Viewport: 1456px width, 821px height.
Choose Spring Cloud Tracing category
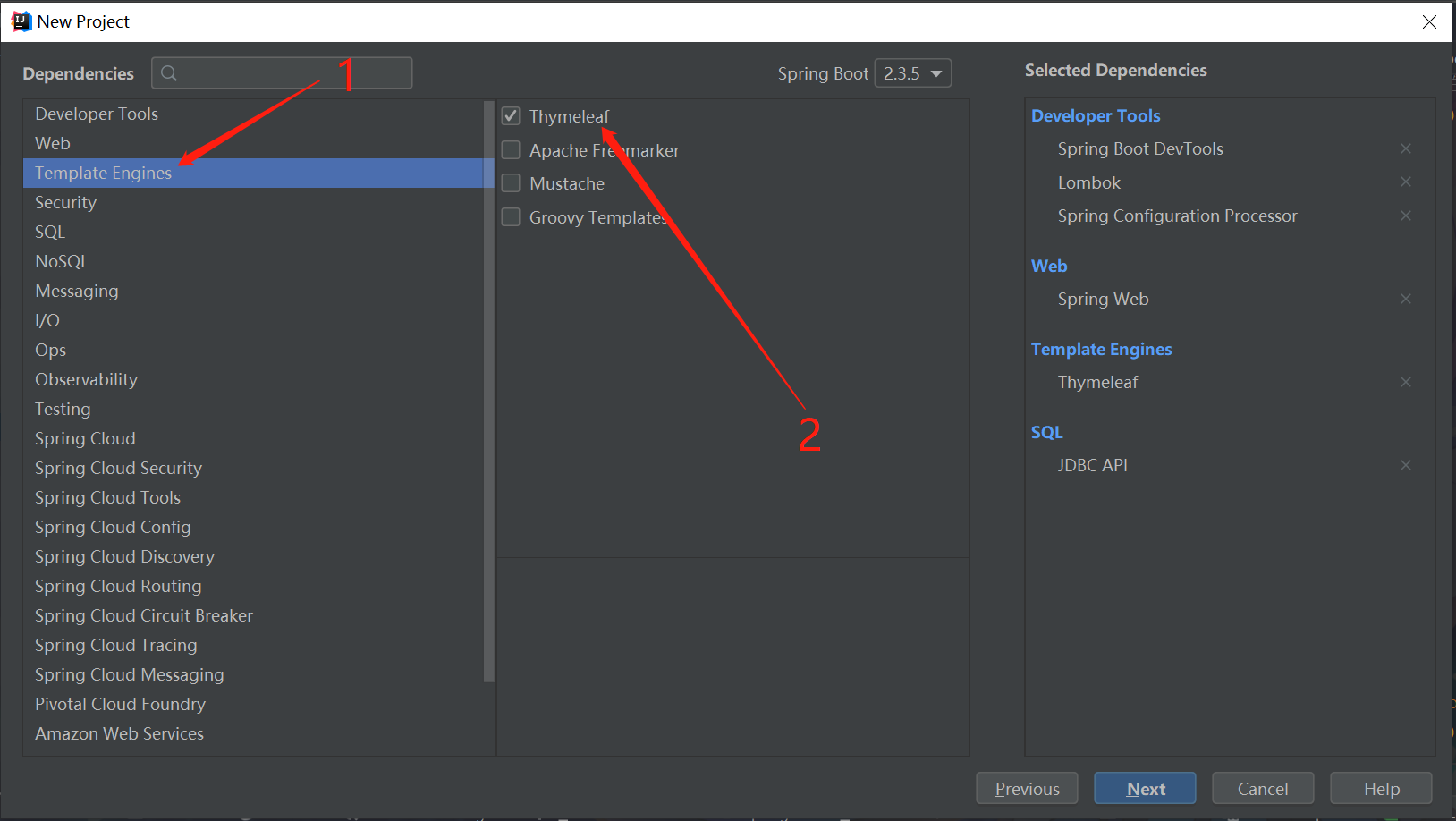253,645
